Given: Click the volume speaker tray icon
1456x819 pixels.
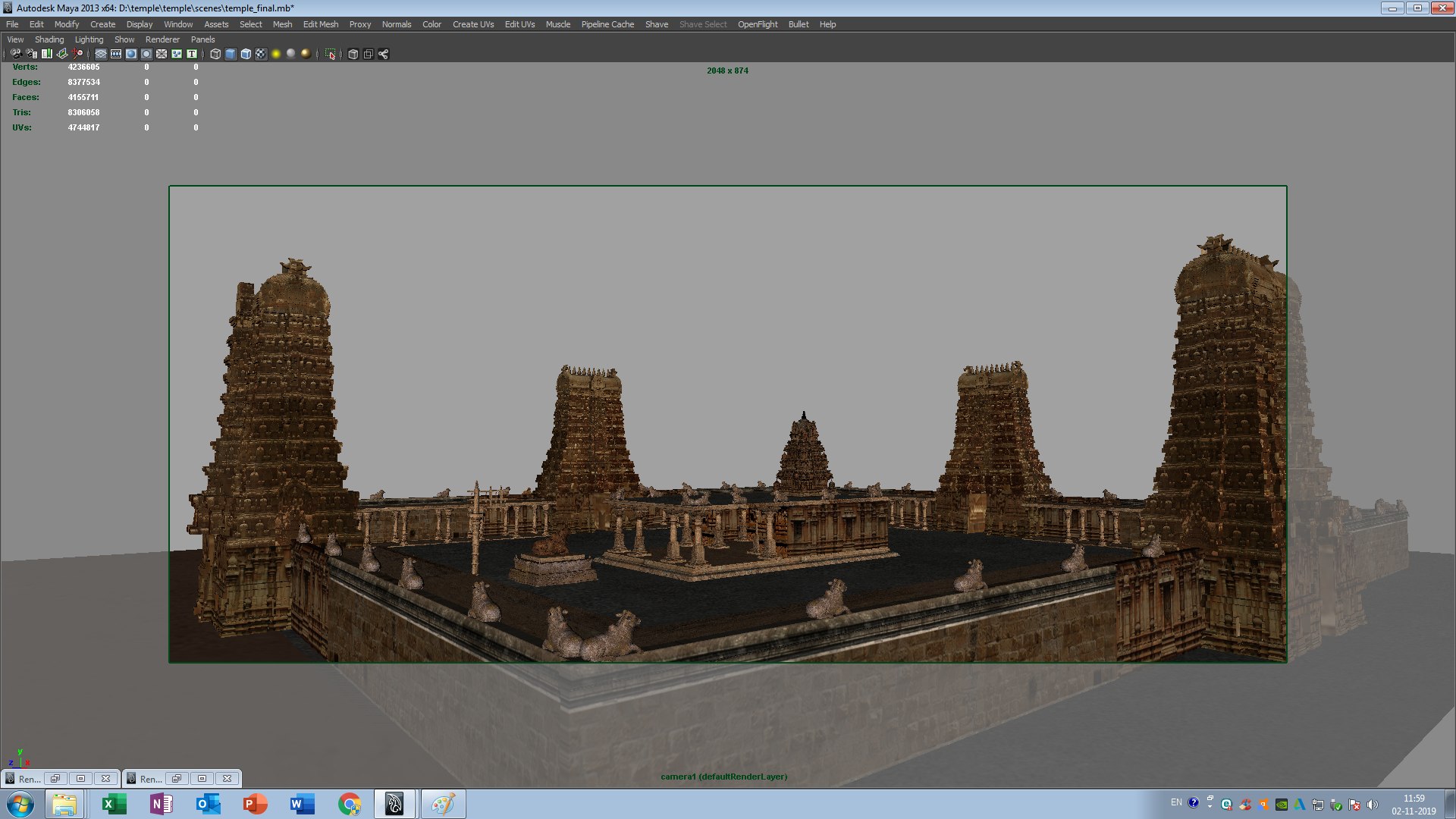Looking at the screenshot, I should [x=1372, y=805].
